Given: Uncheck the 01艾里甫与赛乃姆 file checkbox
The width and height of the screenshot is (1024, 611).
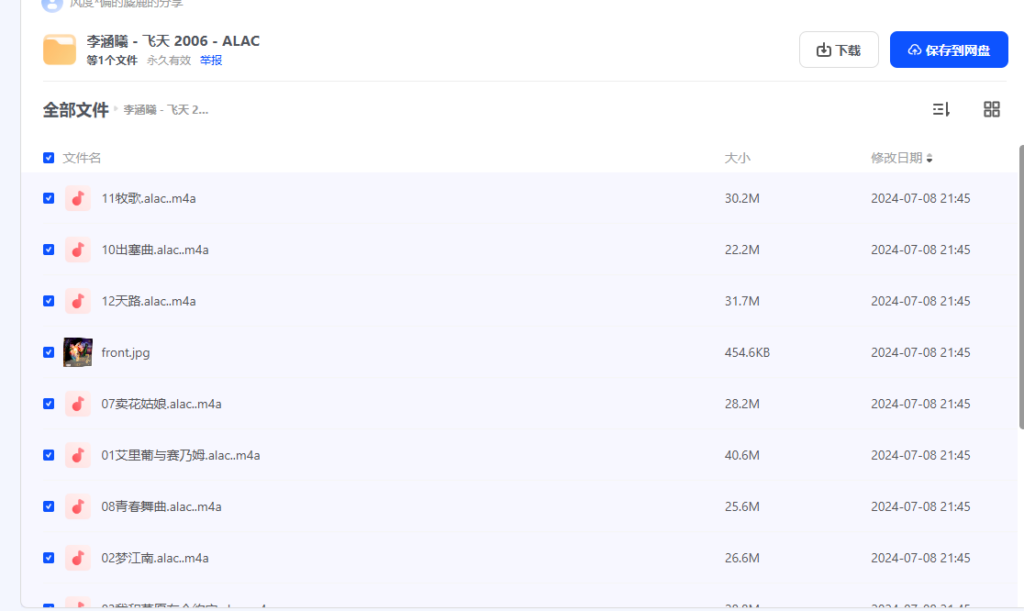Looking at the screenshot, I should click(x=48, y=455).
